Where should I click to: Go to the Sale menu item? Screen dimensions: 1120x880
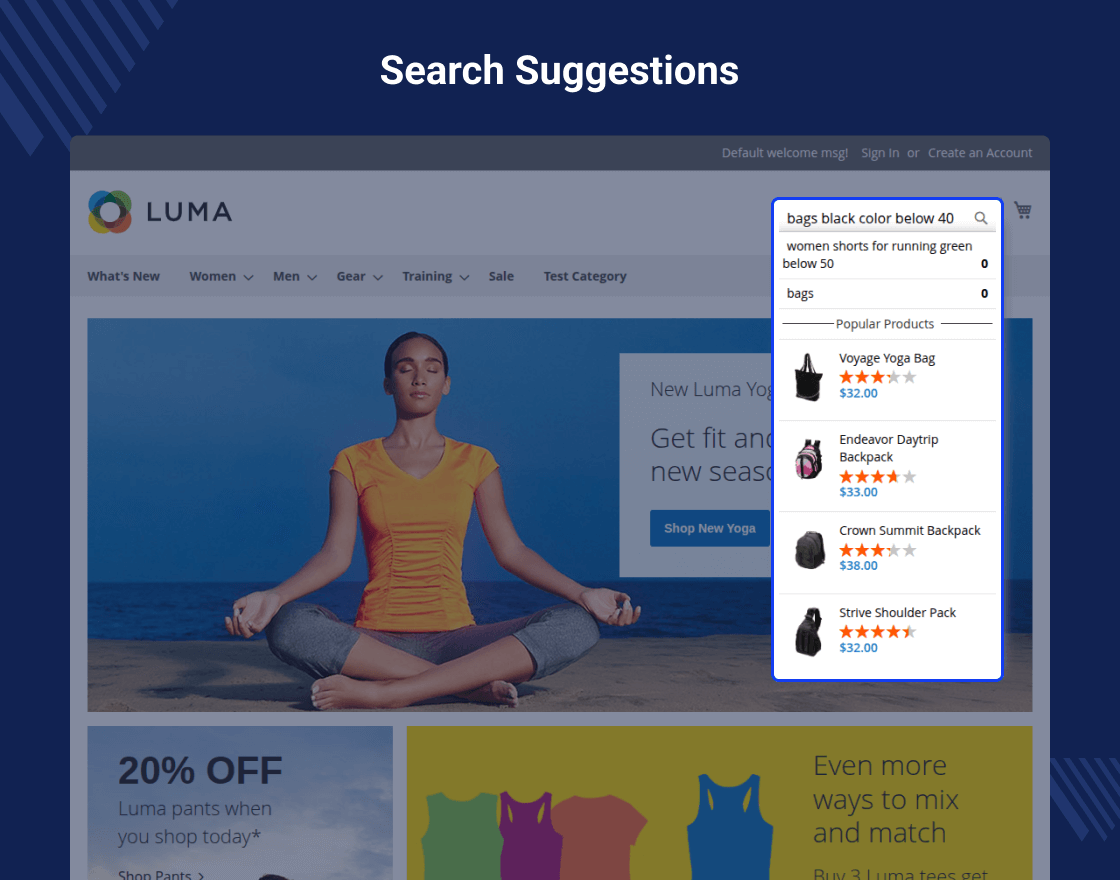pos(501,276)
